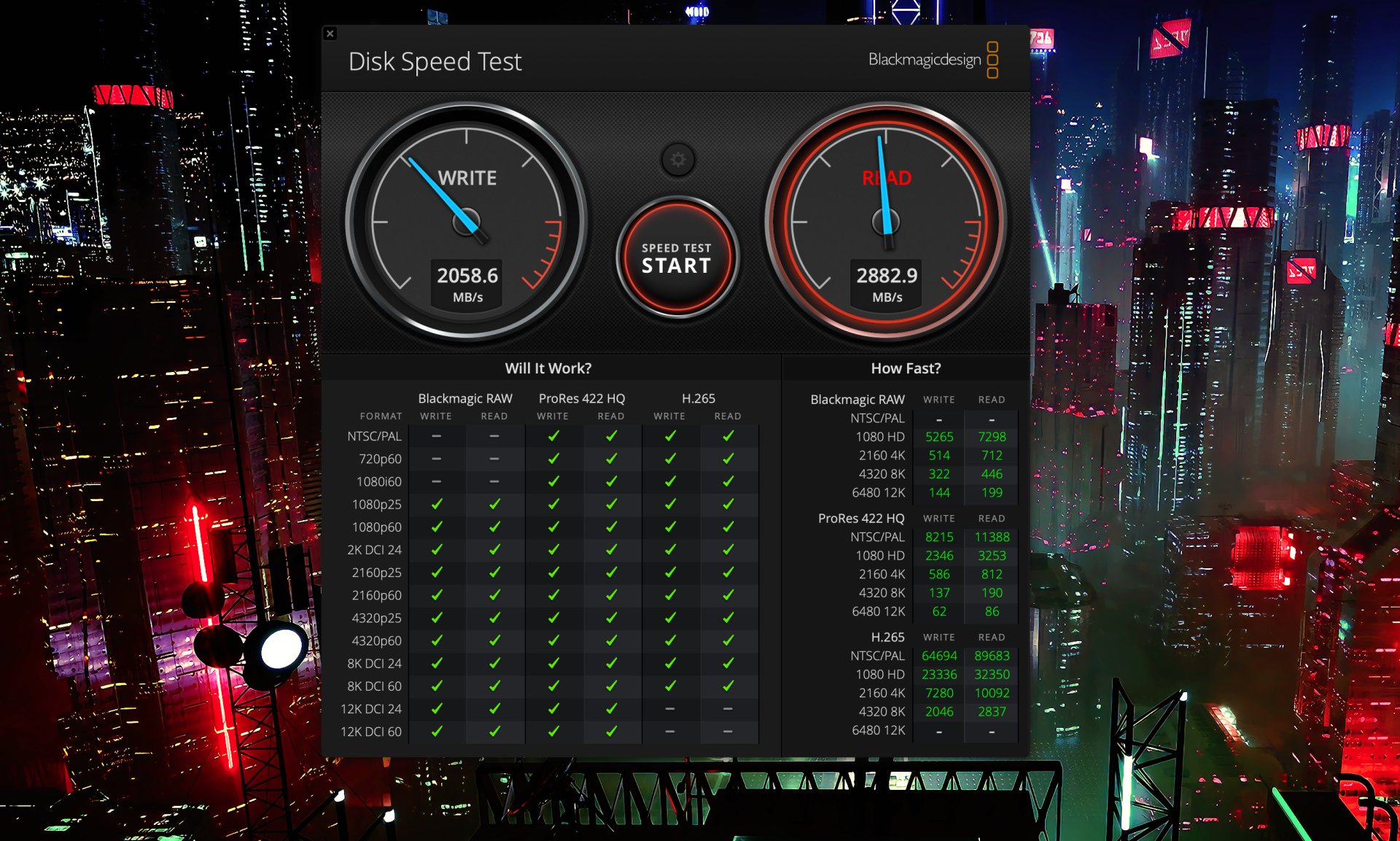The image size is (1400, 841).
Task: Click the Blackmagic RAW write checkmark for 12K DCI 60
Action: pyautogui.click(x=437, y=732)
